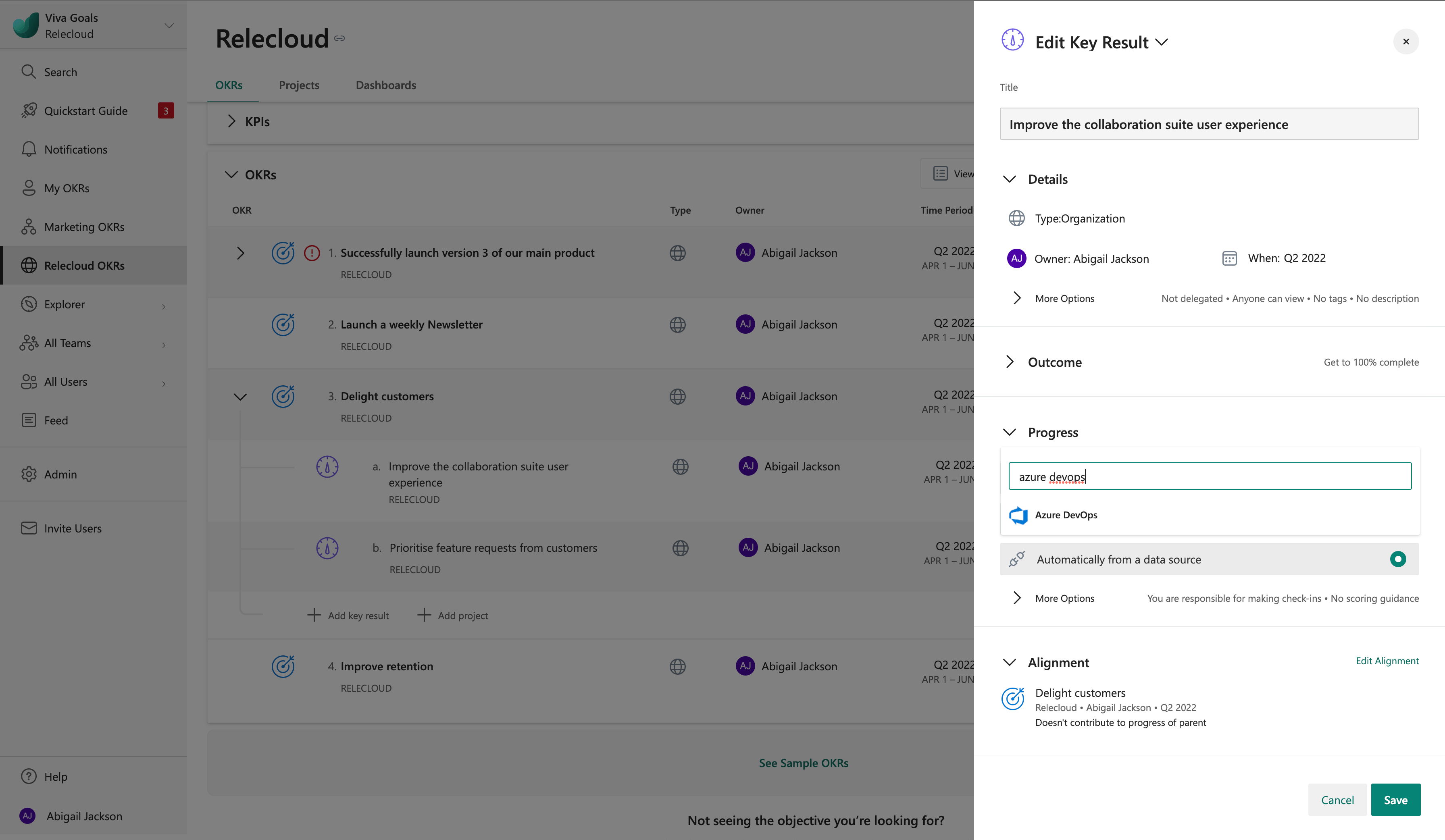Screen dimensions: 1445x840
Task: Expand the Outcome section
Action: 1010,362
